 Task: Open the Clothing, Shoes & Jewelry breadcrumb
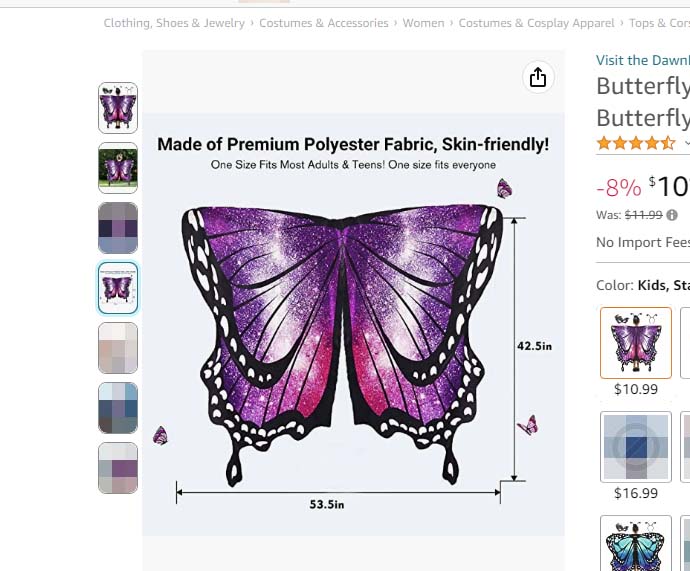point(174,23)
